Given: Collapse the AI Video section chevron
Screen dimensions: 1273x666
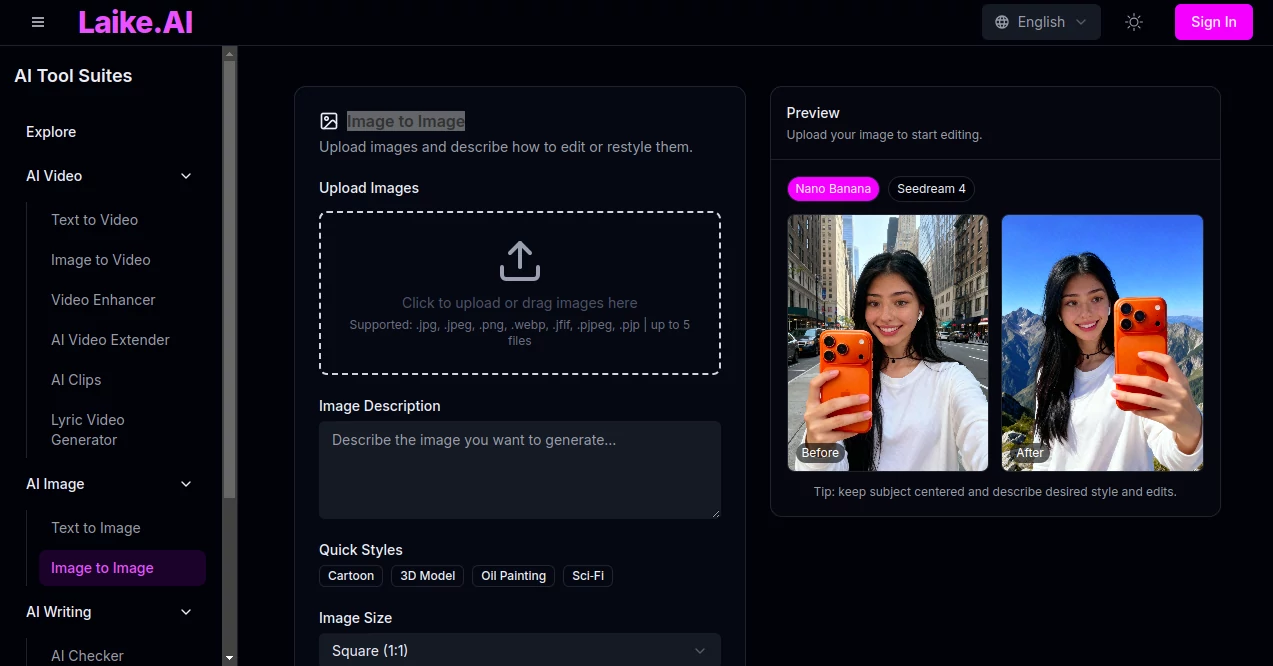Looking at the screenshot, I should coord(185,175).
